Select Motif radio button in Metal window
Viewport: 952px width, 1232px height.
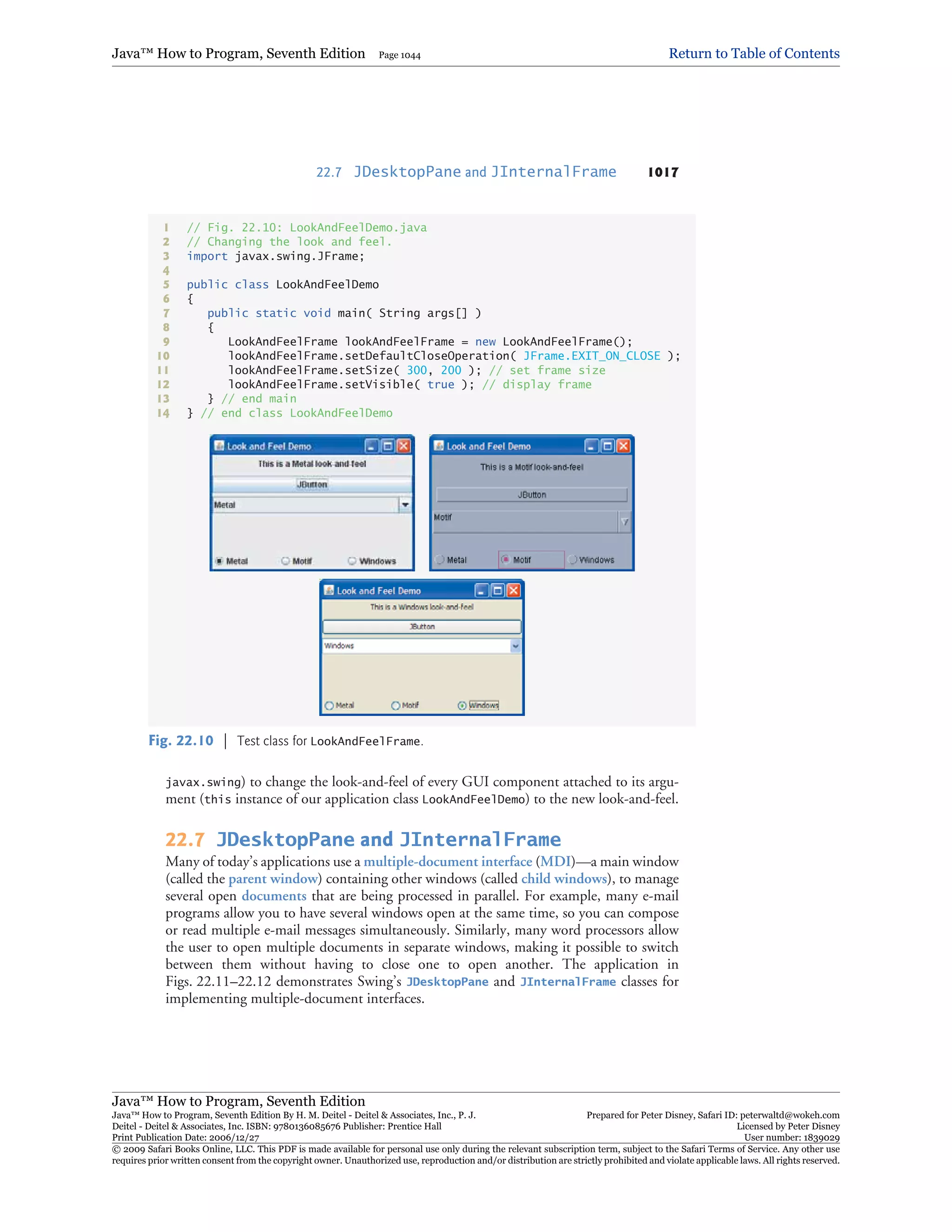(x=286, y=561)
